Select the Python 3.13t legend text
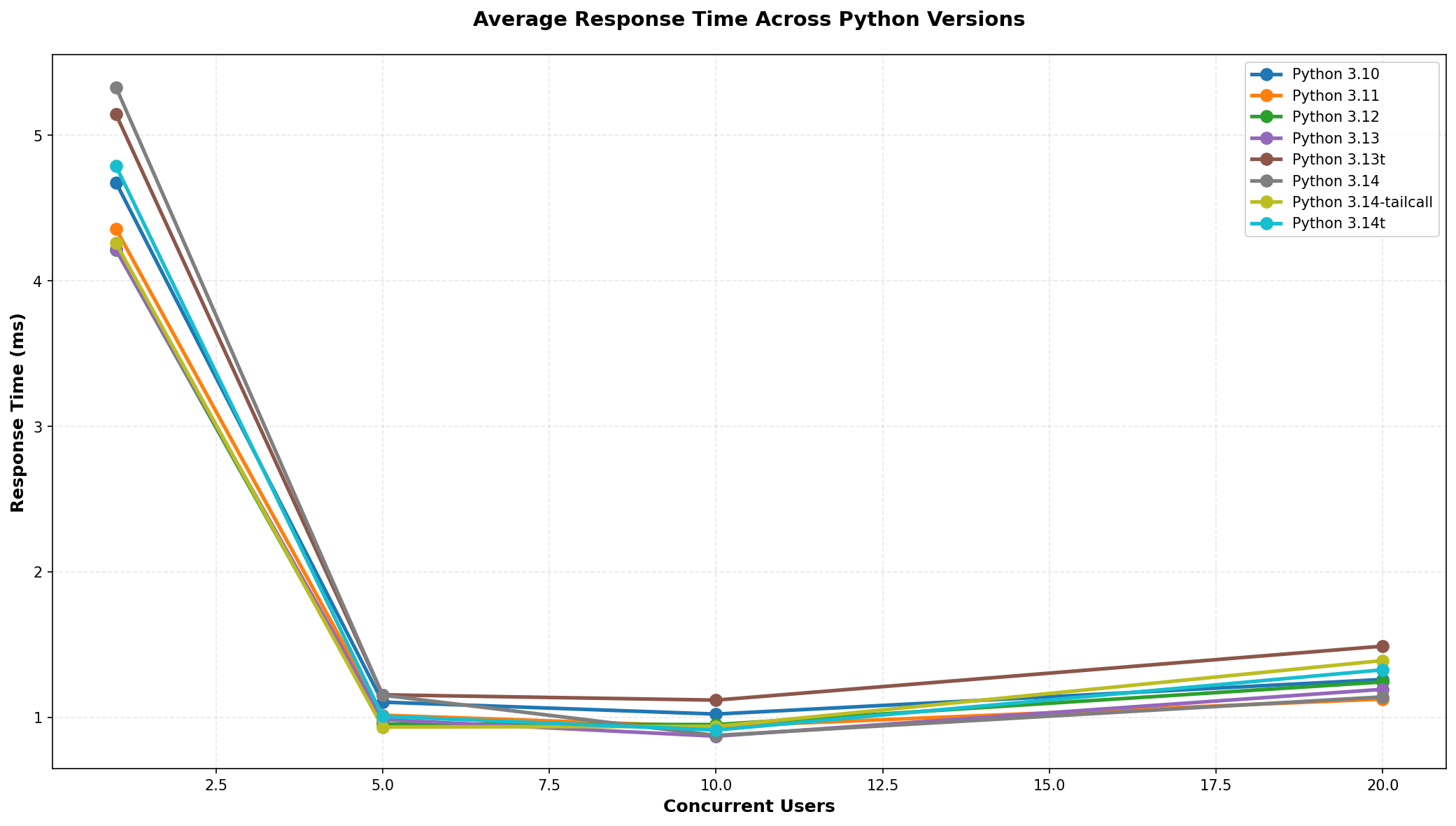Viewport: 1456px width, 826px height. (1338, 160)
